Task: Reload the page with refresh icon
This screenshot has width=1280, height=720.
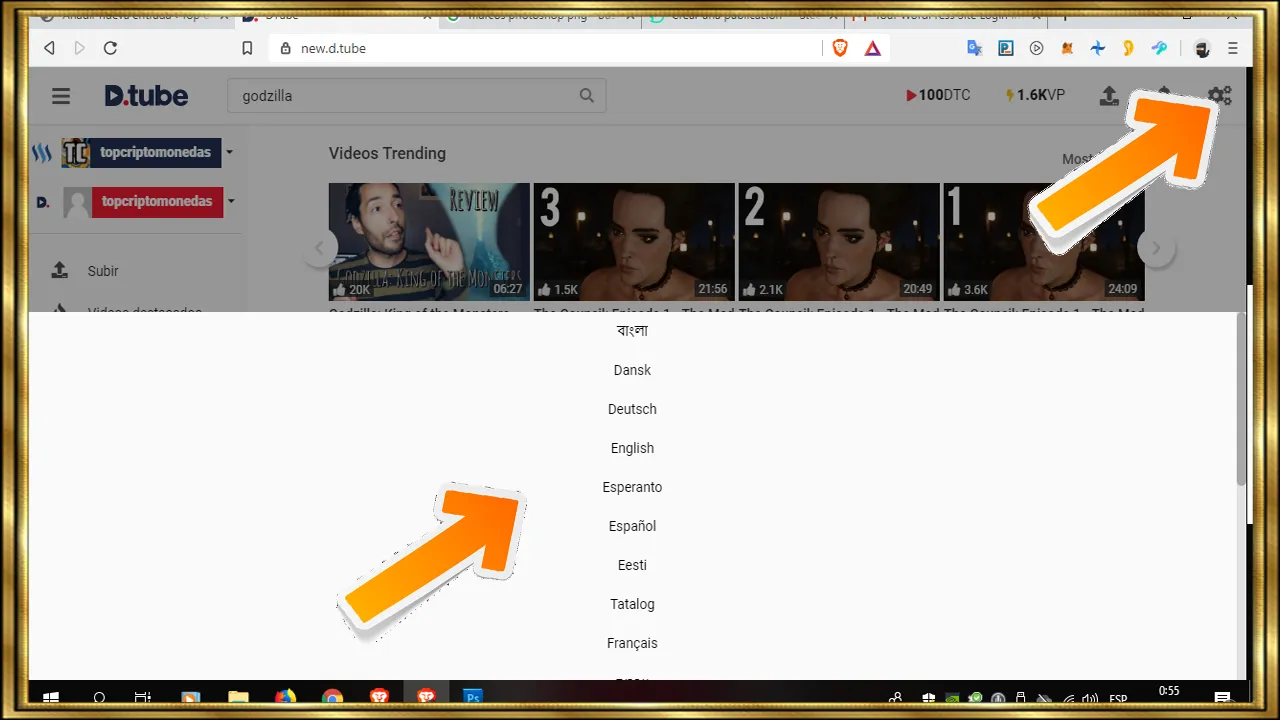Action: (110, 48)
